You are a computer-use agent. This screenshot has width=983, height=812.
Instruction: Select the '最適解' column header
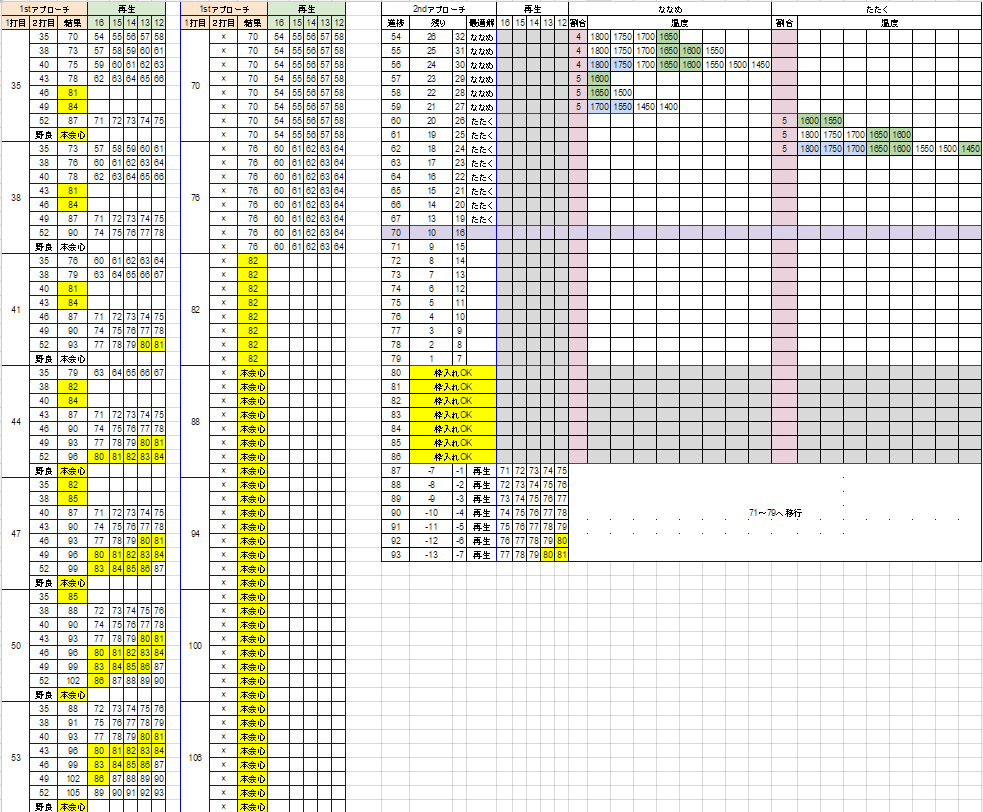click(x=481, y=23)
